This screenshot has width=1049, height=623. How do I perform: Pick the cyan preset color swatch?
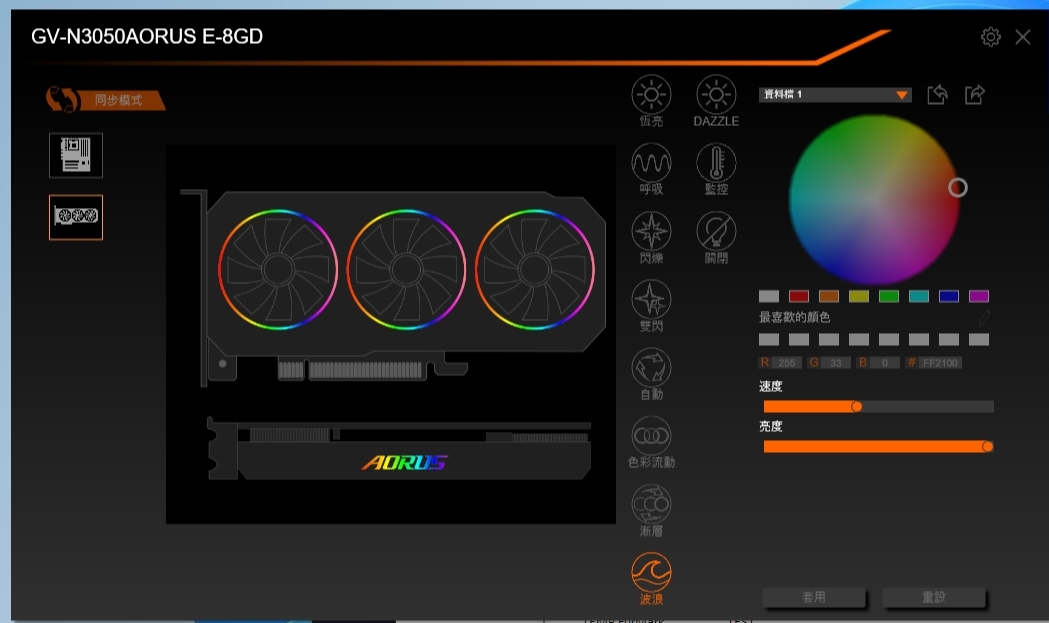point(919,296)
